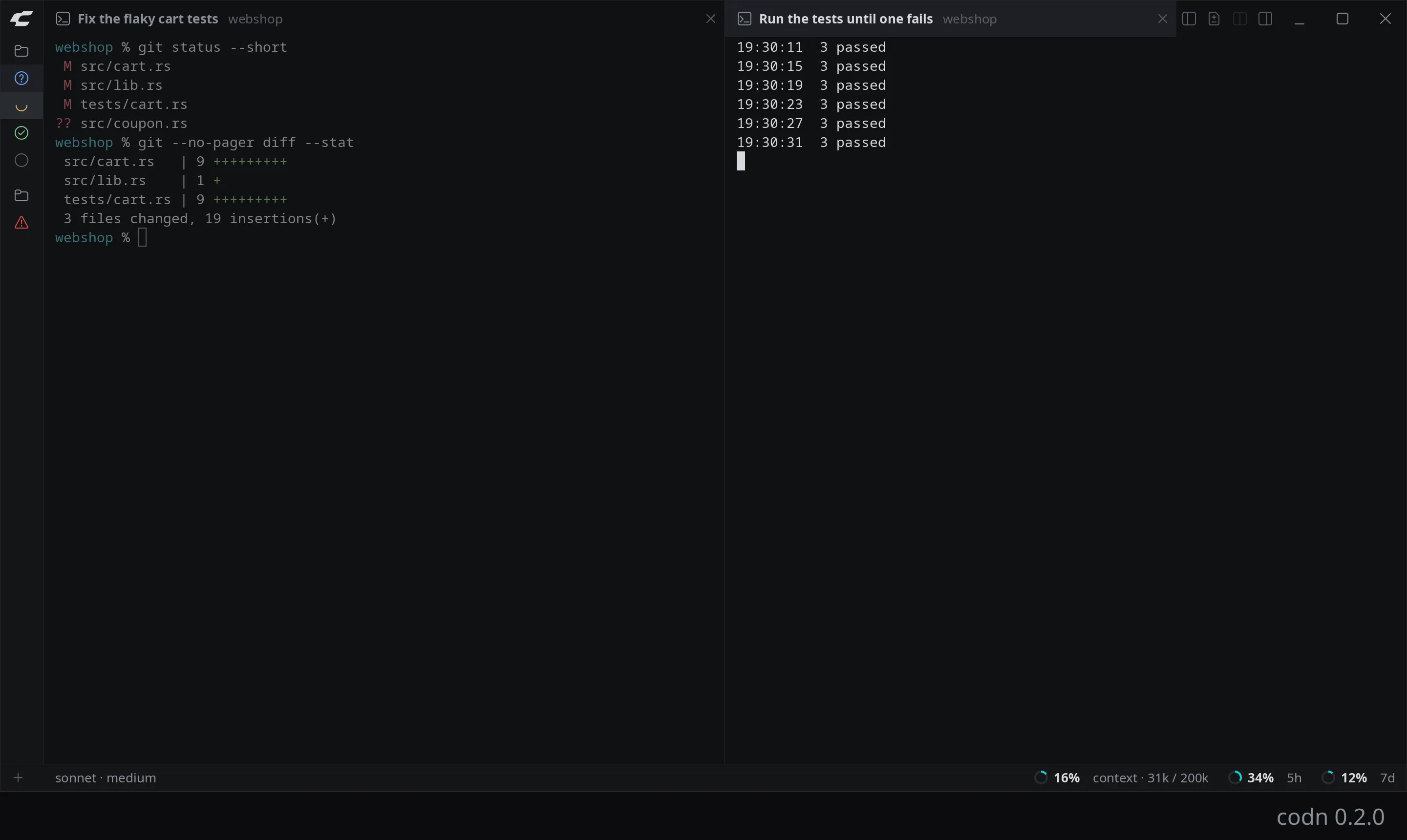Toggle the left sidebar panel layout icon

coord(1189,19)
